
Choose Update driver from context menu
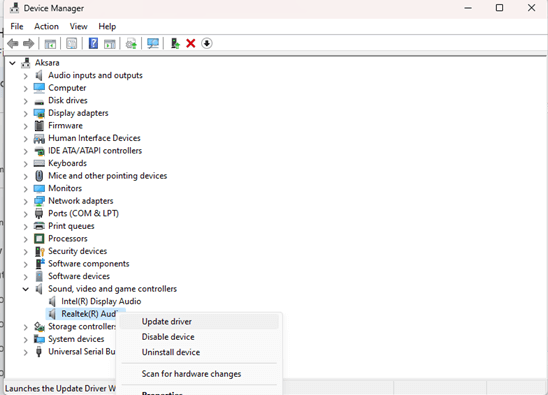199,322
